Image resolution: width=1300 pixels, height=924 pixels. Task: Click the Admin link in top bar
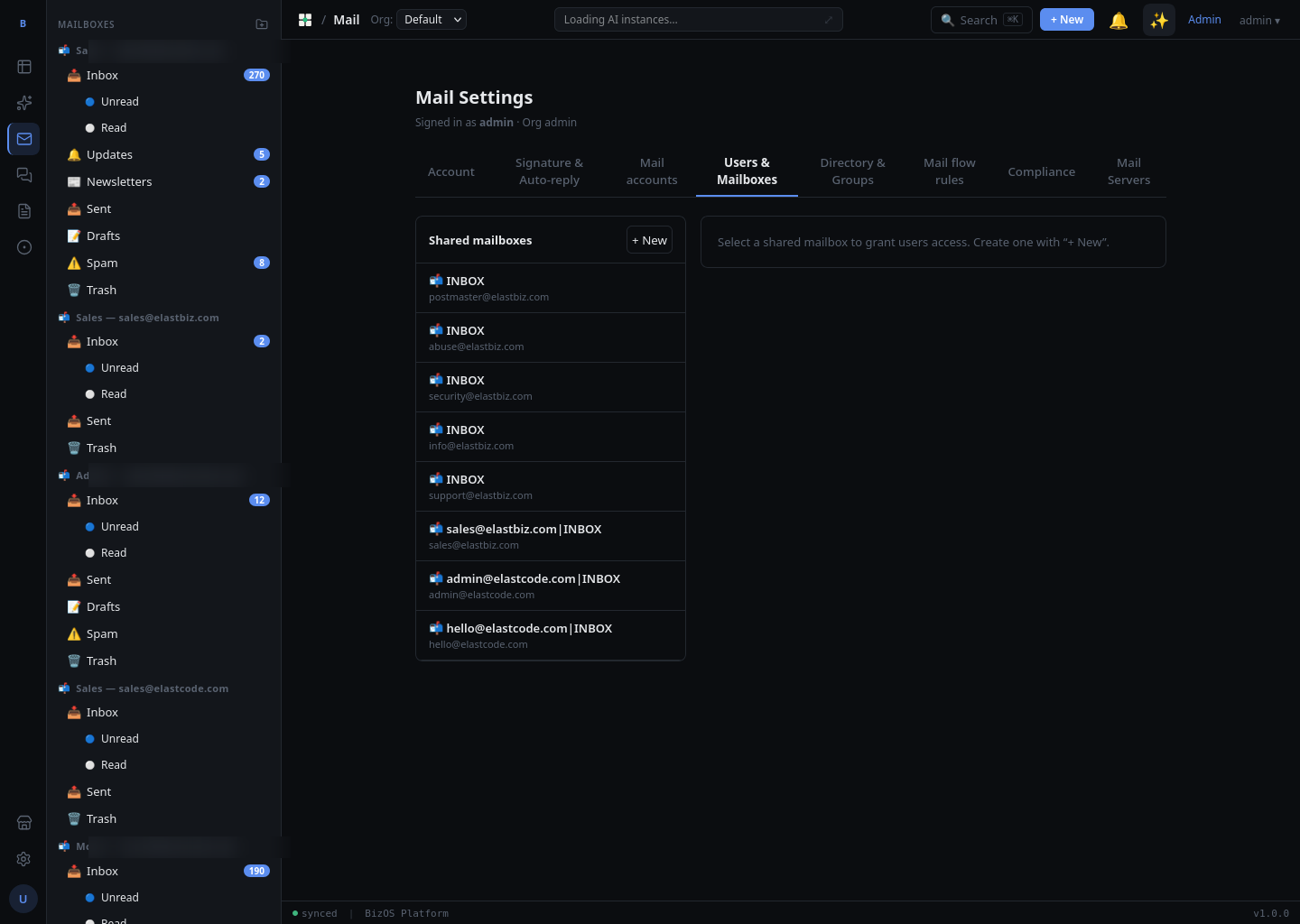(1204, 20)
